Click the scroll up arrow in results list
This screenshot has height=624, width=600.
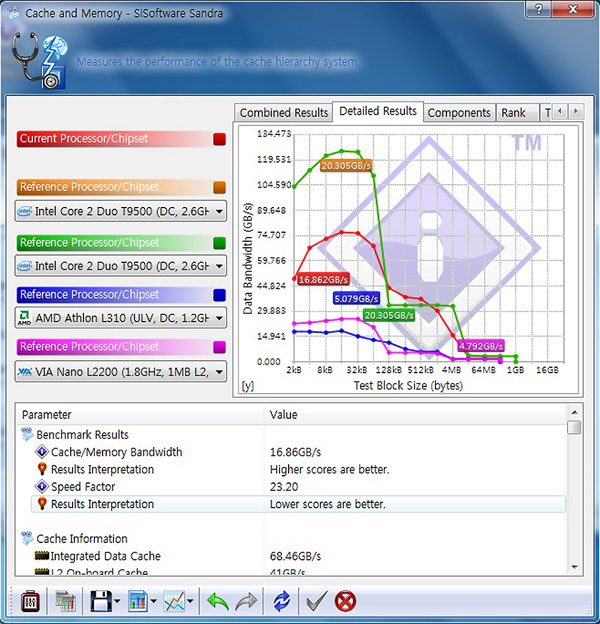pyautogui.click(x=574, y=412)
